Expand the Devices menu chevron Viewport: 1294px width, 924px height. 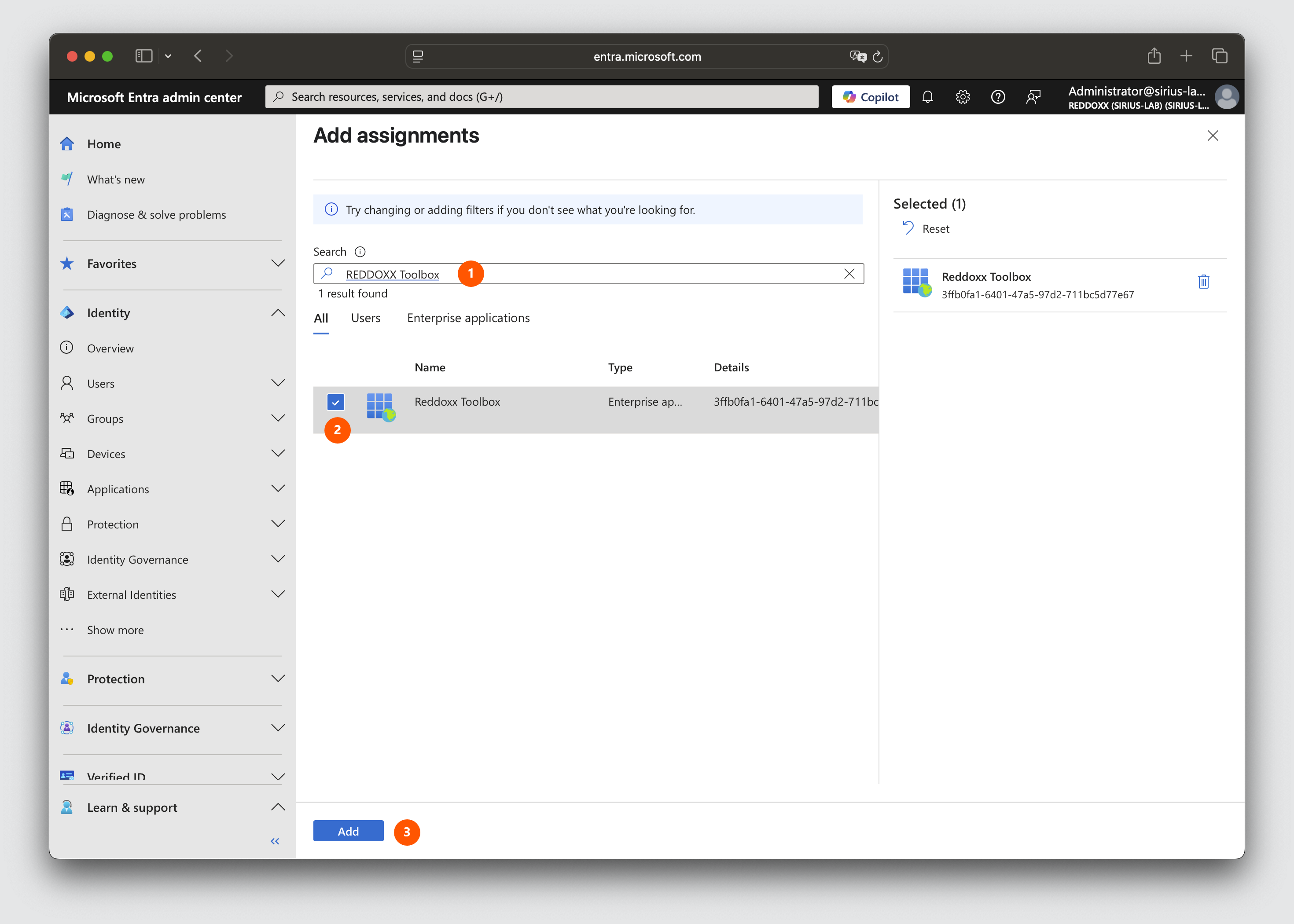point(278,454)
